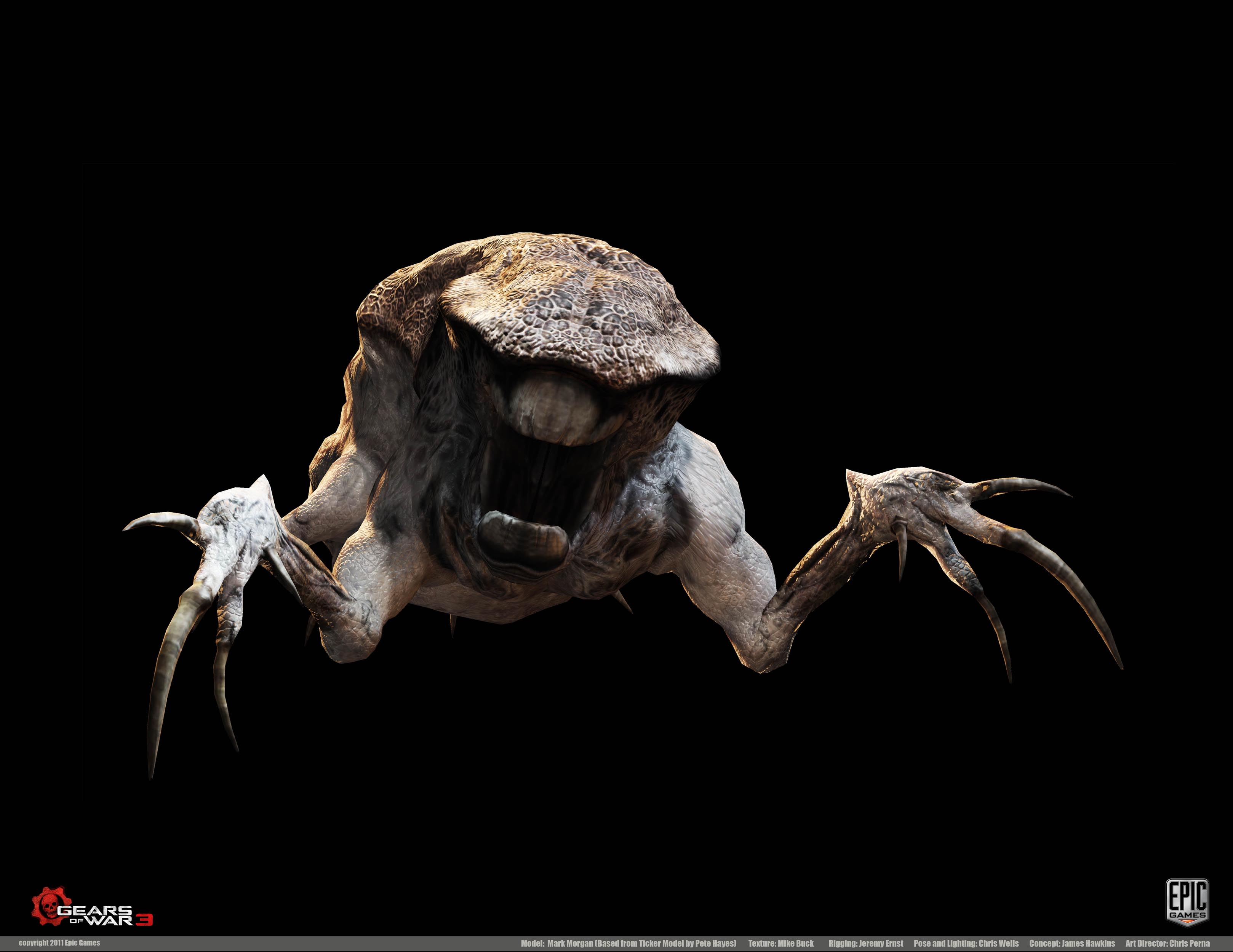Click the 'Texture: Mike Buck' credit
Image resolution: width=1233 pixels, height=952 pixels.
click(x=781, y=944)
